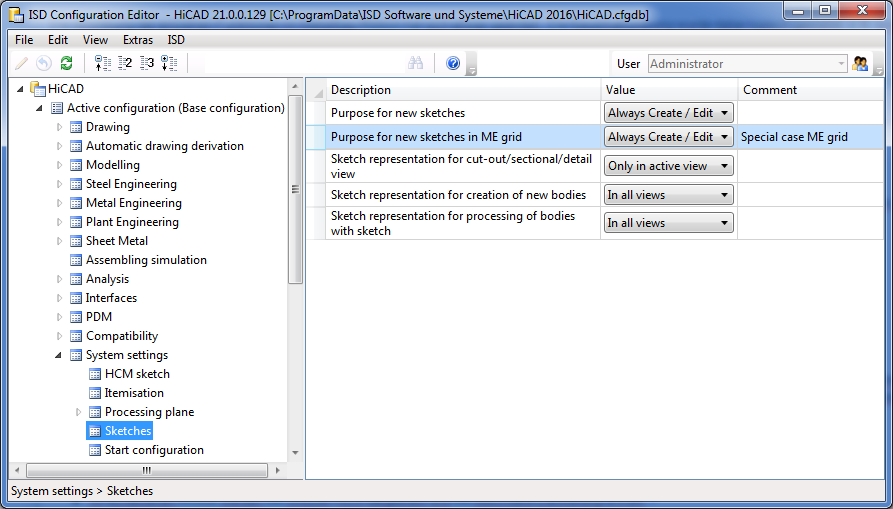Click the Comment column header
The height and width of the screenshot is (509, 893).
[811, 90]
